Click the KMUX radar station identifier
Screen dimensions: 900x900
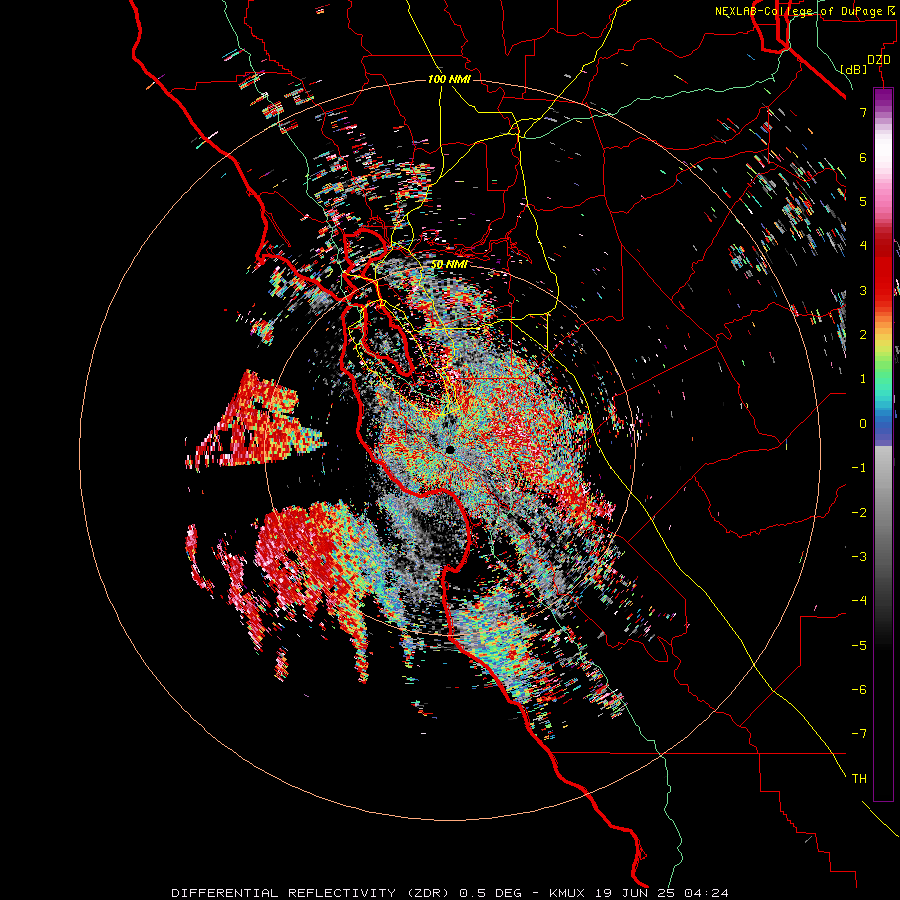(567, 893)
